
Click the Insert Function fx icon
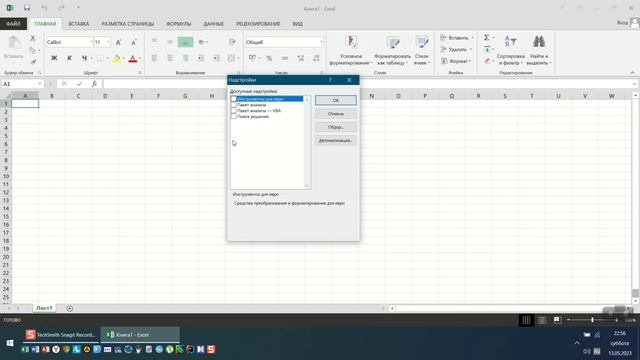point(94,84)
